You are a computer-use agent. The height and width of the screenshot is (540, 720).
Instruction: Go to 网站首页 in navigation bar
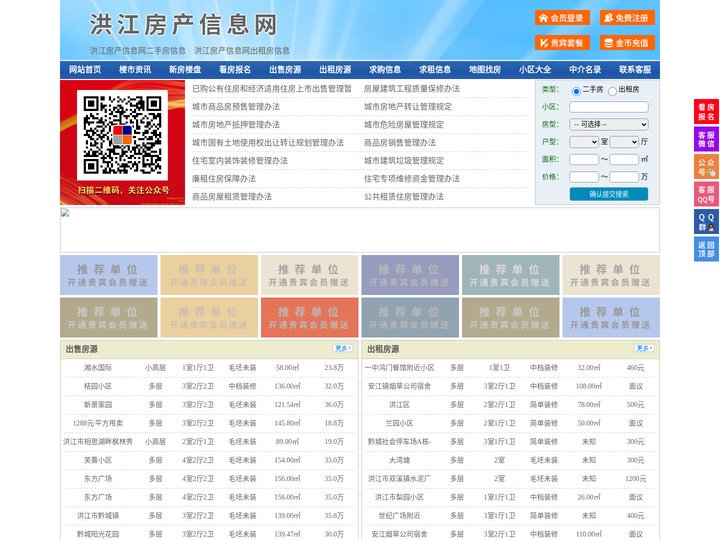point(85,70)
